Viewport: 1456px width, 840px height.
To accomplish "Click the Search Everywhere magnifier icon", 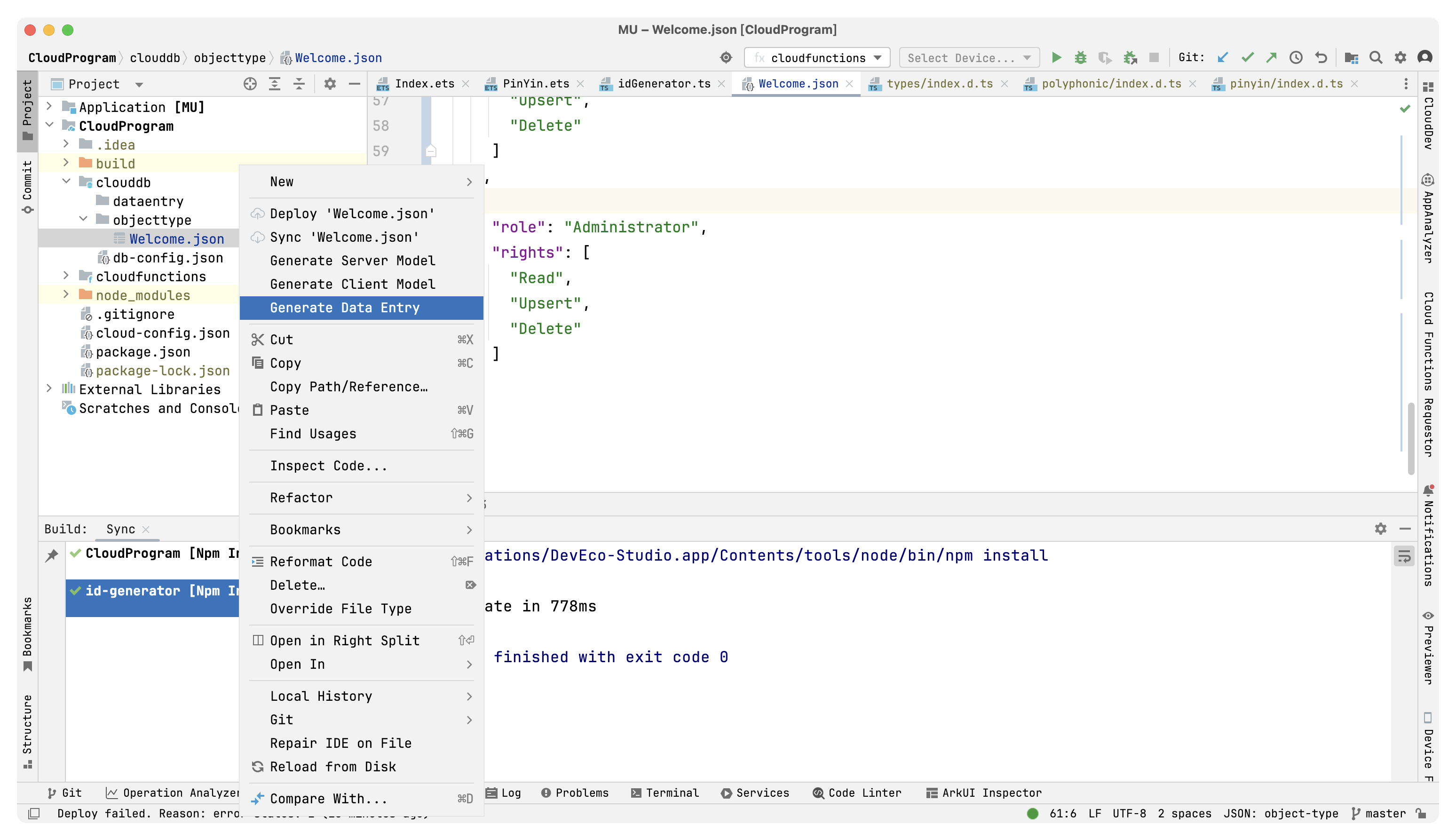I will point(1376,58).
